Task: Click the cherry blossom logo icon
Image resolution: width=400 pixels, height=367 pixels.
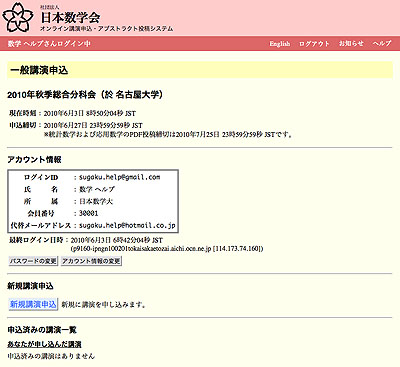Action: [18, 17]
